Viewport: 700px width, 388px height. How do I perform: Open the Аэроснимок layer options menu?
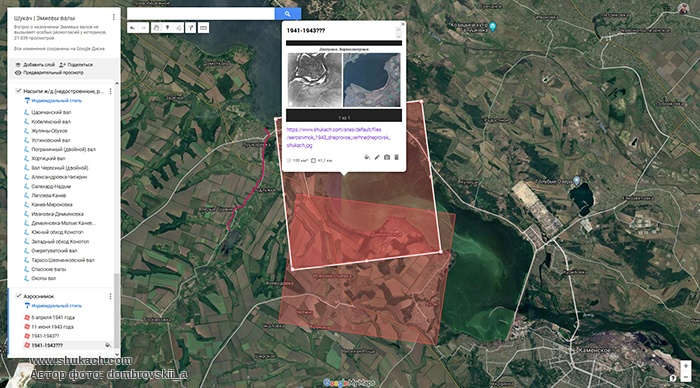click(110, 296)
